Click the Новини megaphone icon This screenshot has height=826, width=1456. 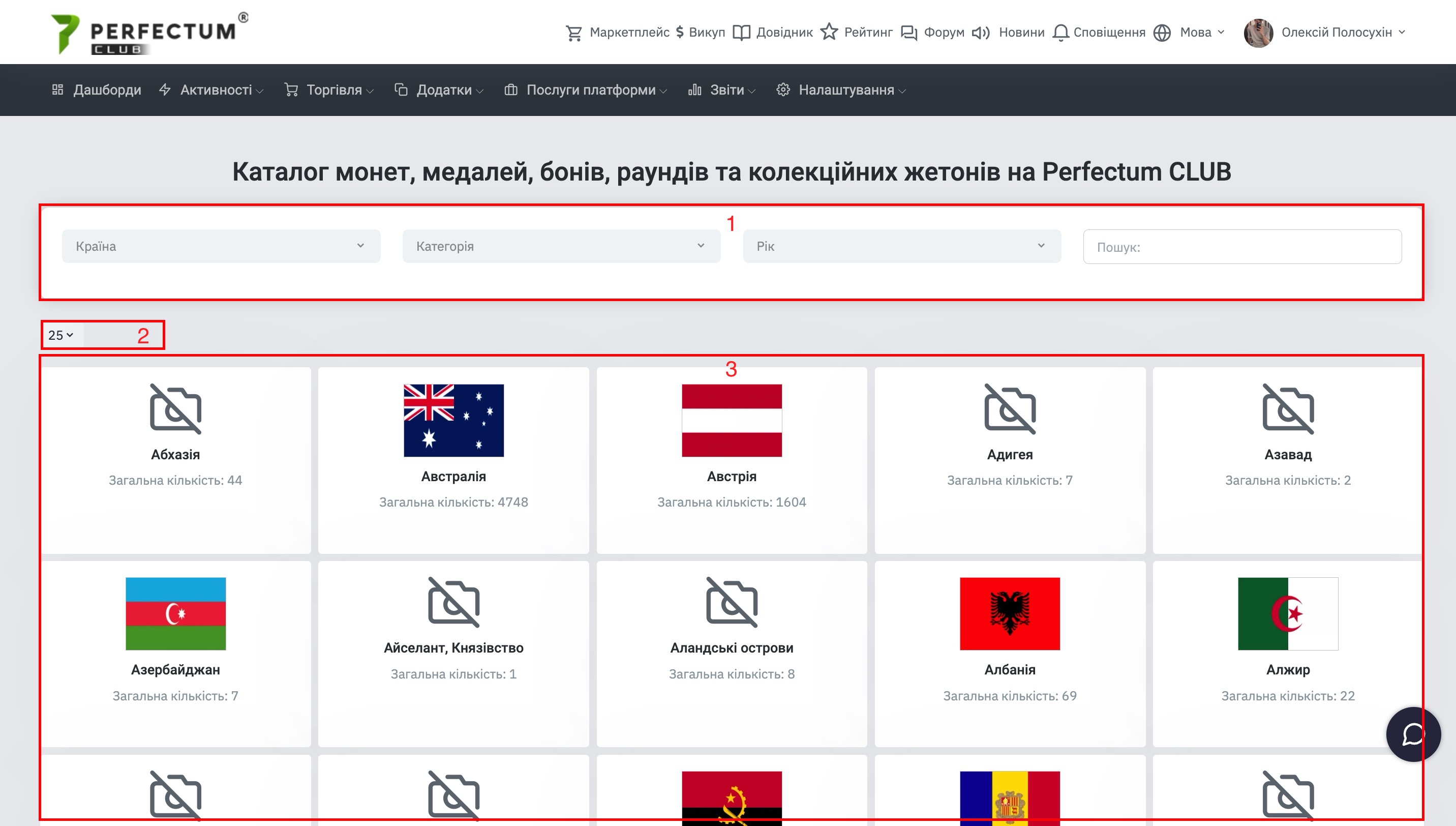(x=981, y=33)
